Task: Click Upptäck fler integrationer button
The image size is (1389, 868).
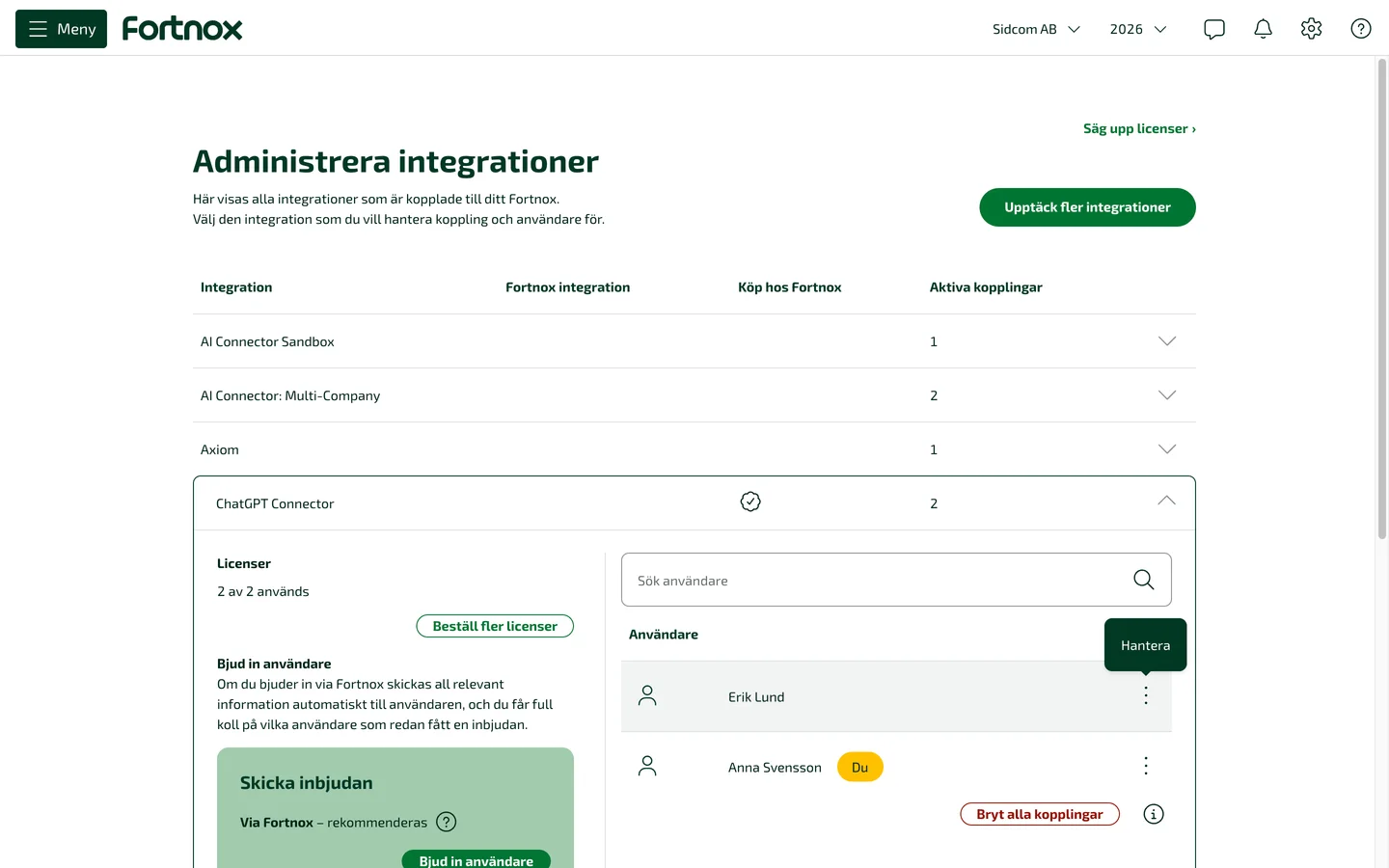Action: point(1087,207)
